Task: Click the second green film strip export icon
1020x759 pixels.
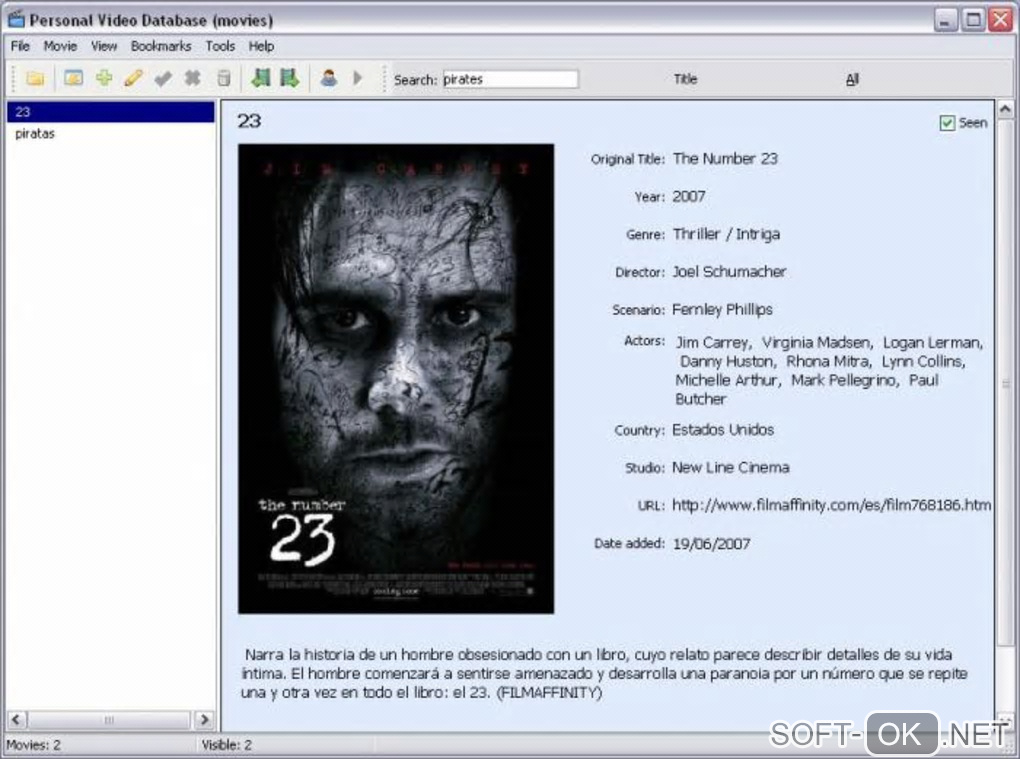Action: coord(289,79)
